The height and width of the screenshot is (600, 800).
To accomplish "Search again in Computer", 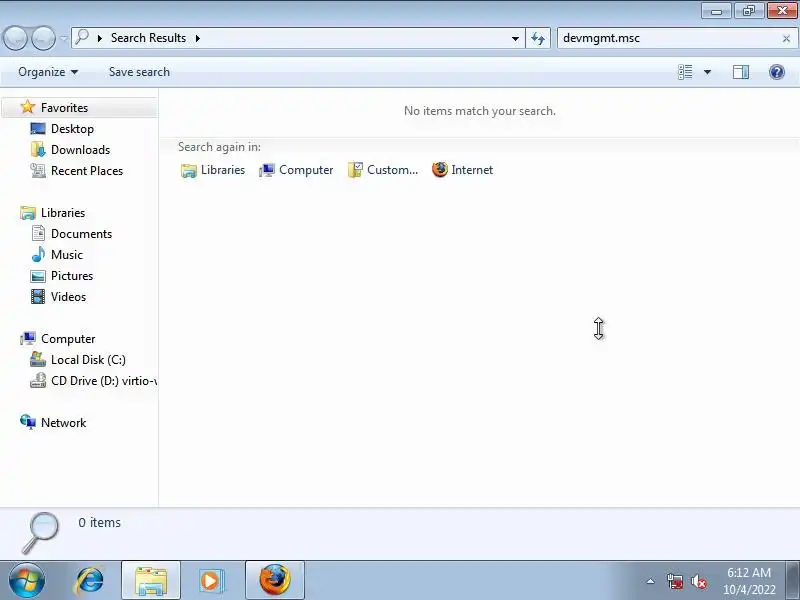I will coord(296,170).
